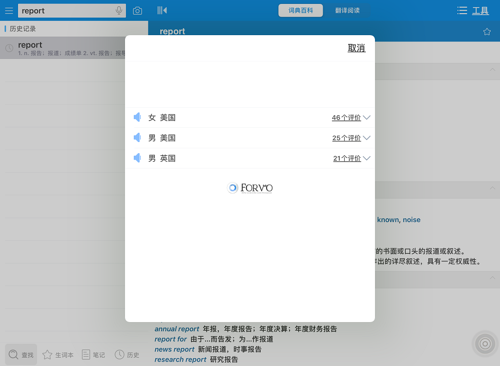Collapse the third section chevron at right

(x=492, y=278)
